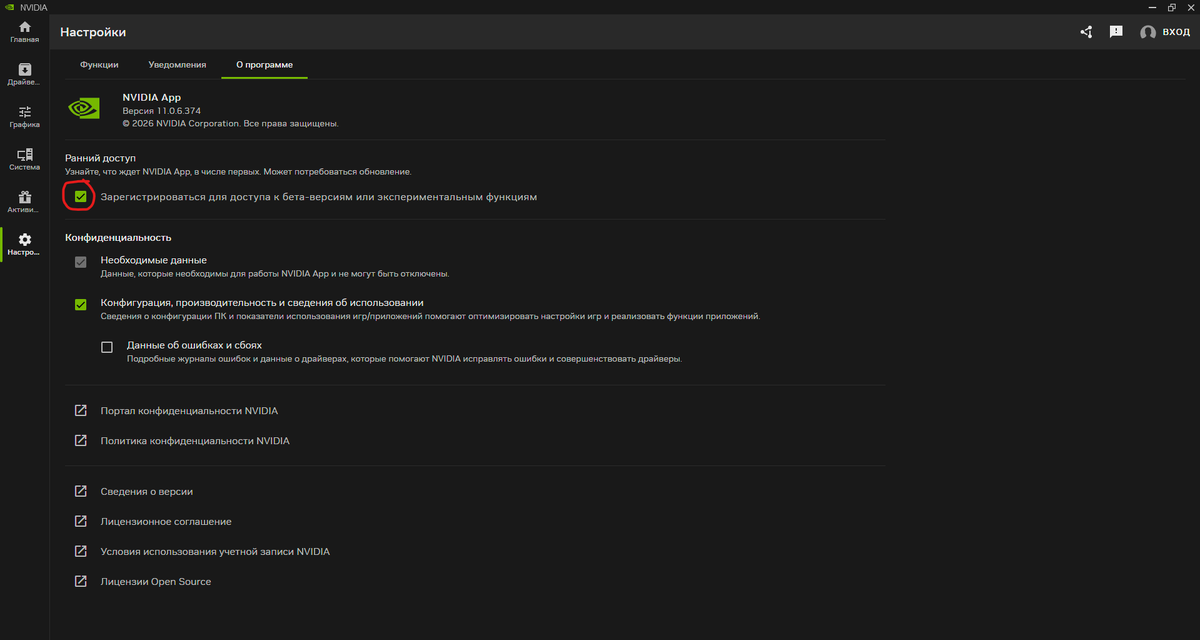This screenshot has width=1200, height=640.
Task: Click the user avatar icon
Action: coord(1148,32)
